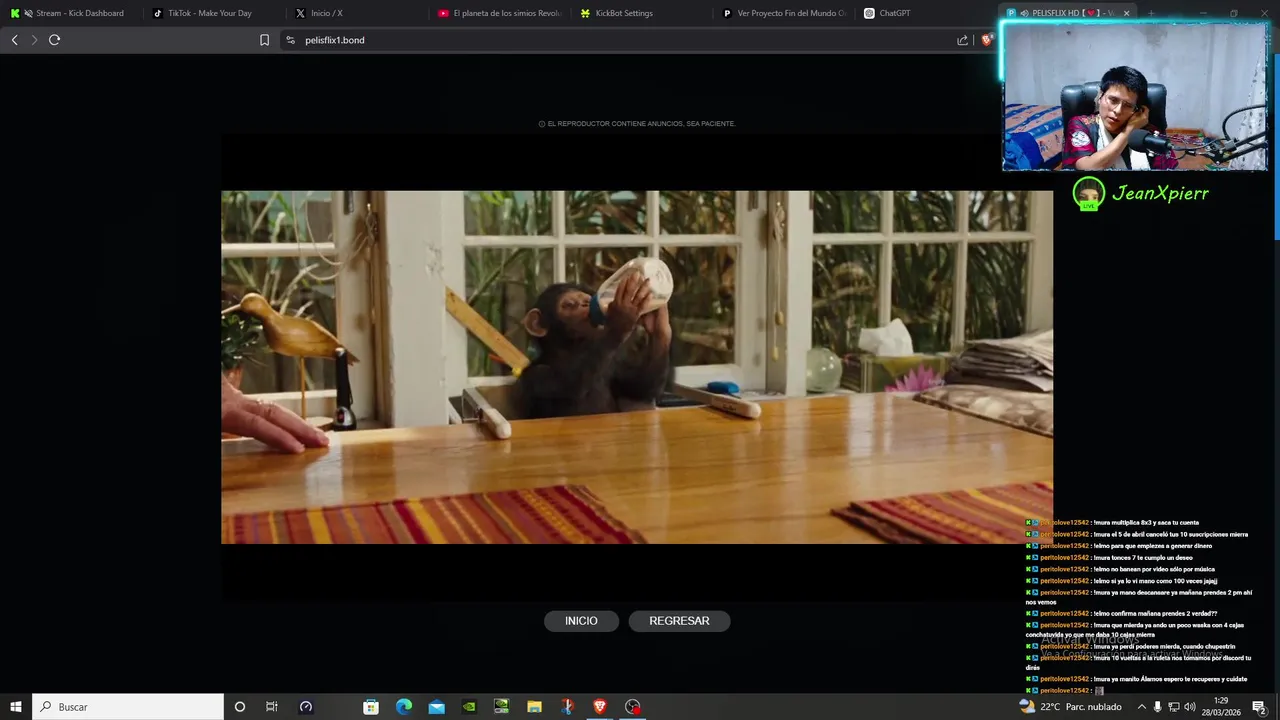1280x720 pixels.
Task: Open File Explorer from the taskbar
Action: pyautogui.click(x=534, y=707)
